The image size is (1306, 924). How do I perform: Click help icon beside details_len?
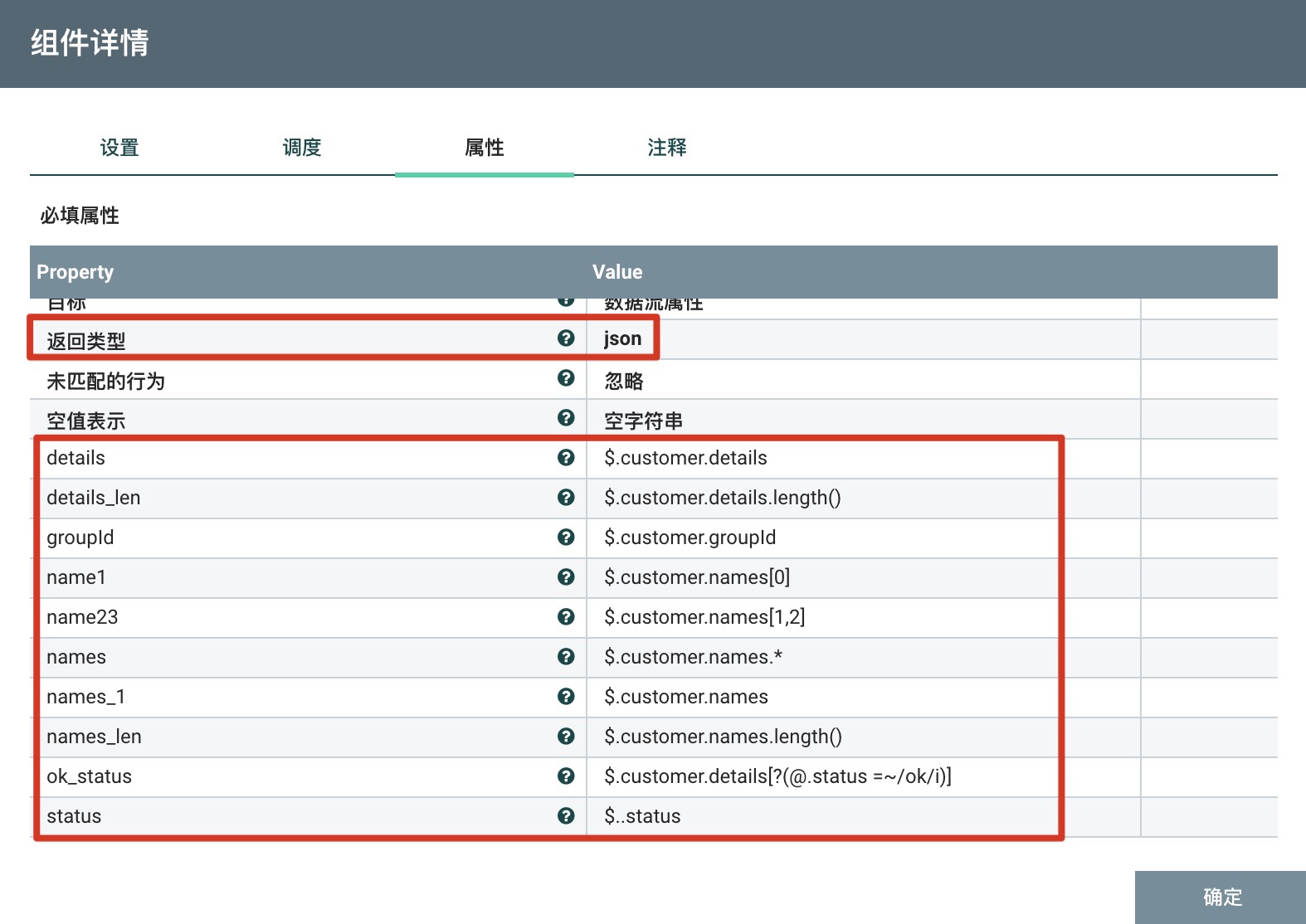[x=566, y=498]
